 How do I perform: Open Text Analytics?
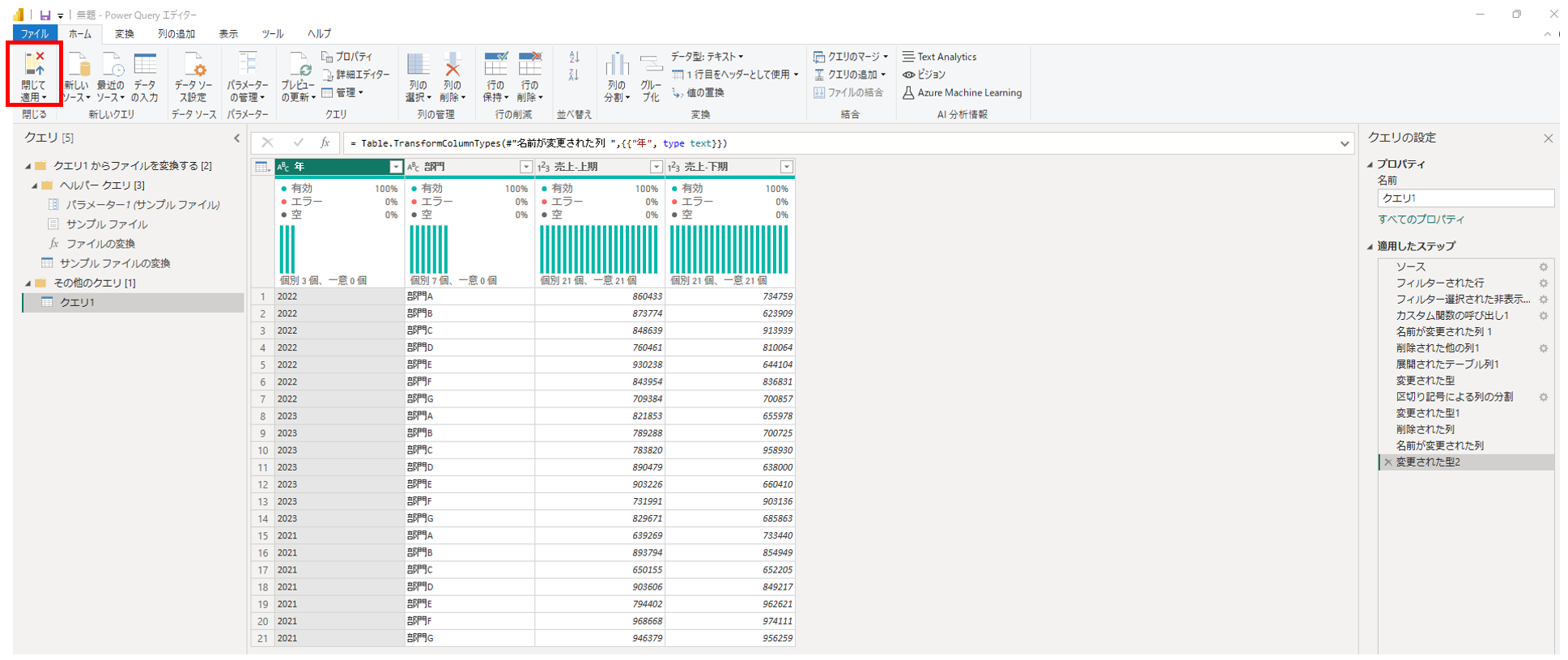[x=939, y=57]
